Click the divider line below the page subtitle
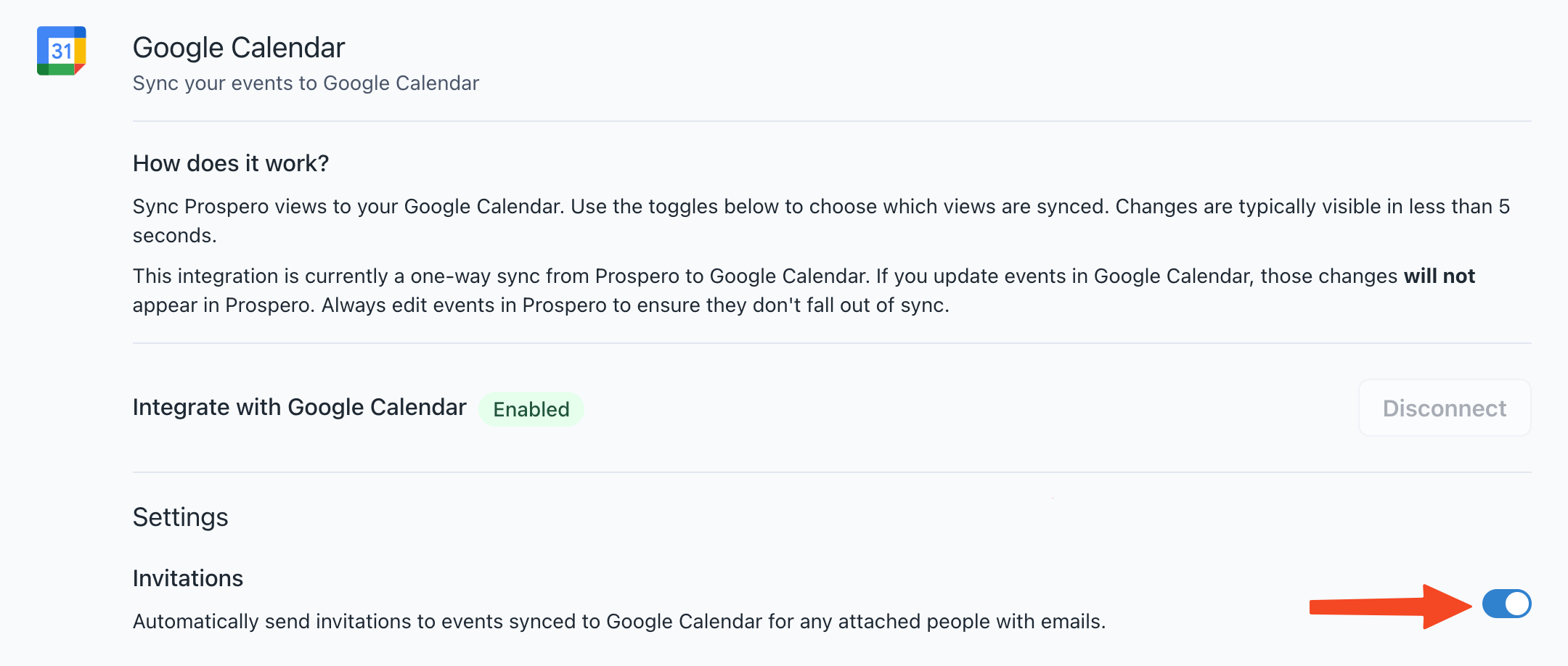 click(831, 121)
